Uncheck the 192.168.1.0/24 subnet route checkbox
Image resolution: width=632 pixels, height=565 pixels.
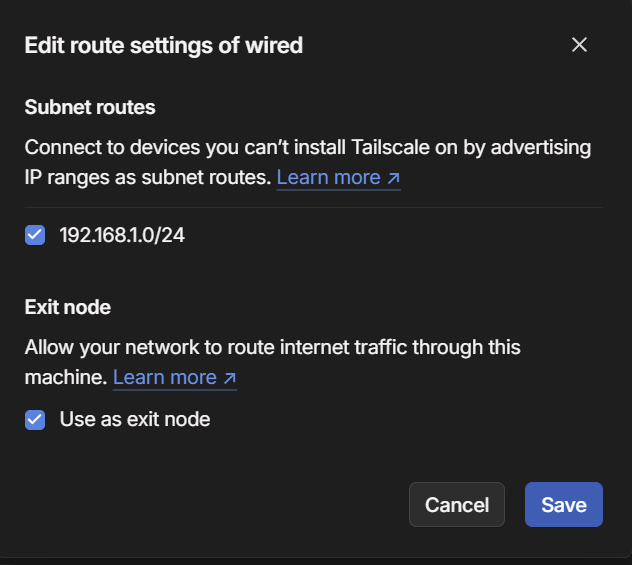pyautogui.click(x=35, y=235)
